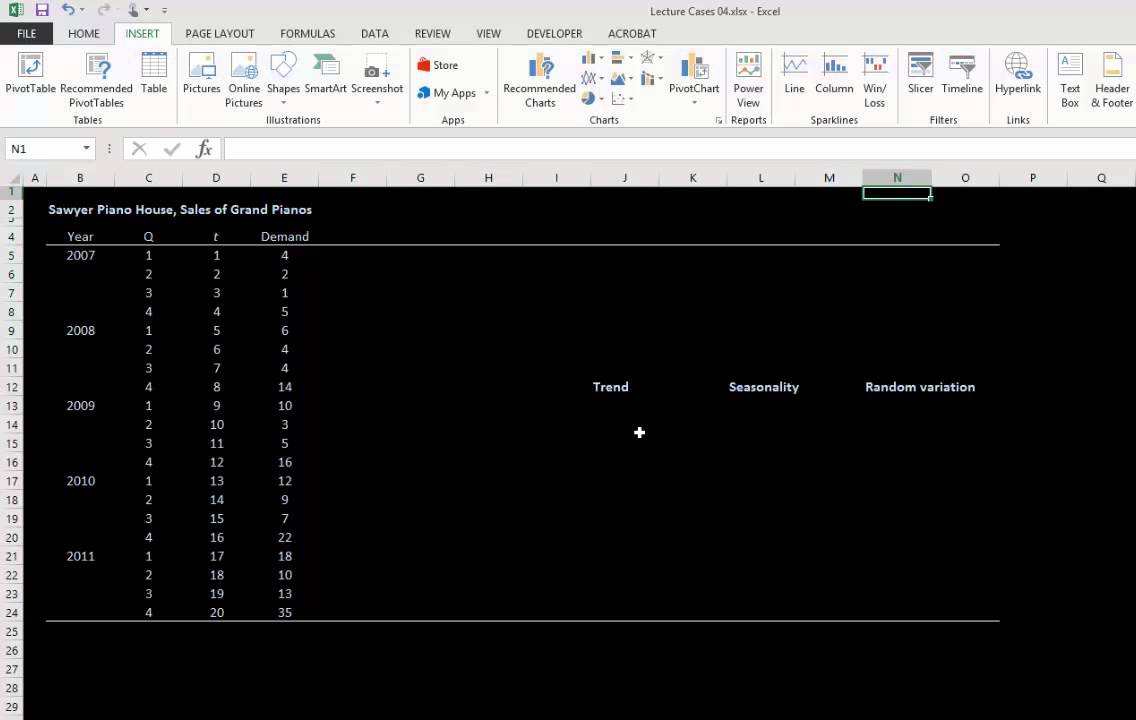Click the Undo arrow icon
The width and height of the screenshot is (1136, 720).
coord(68,9)
